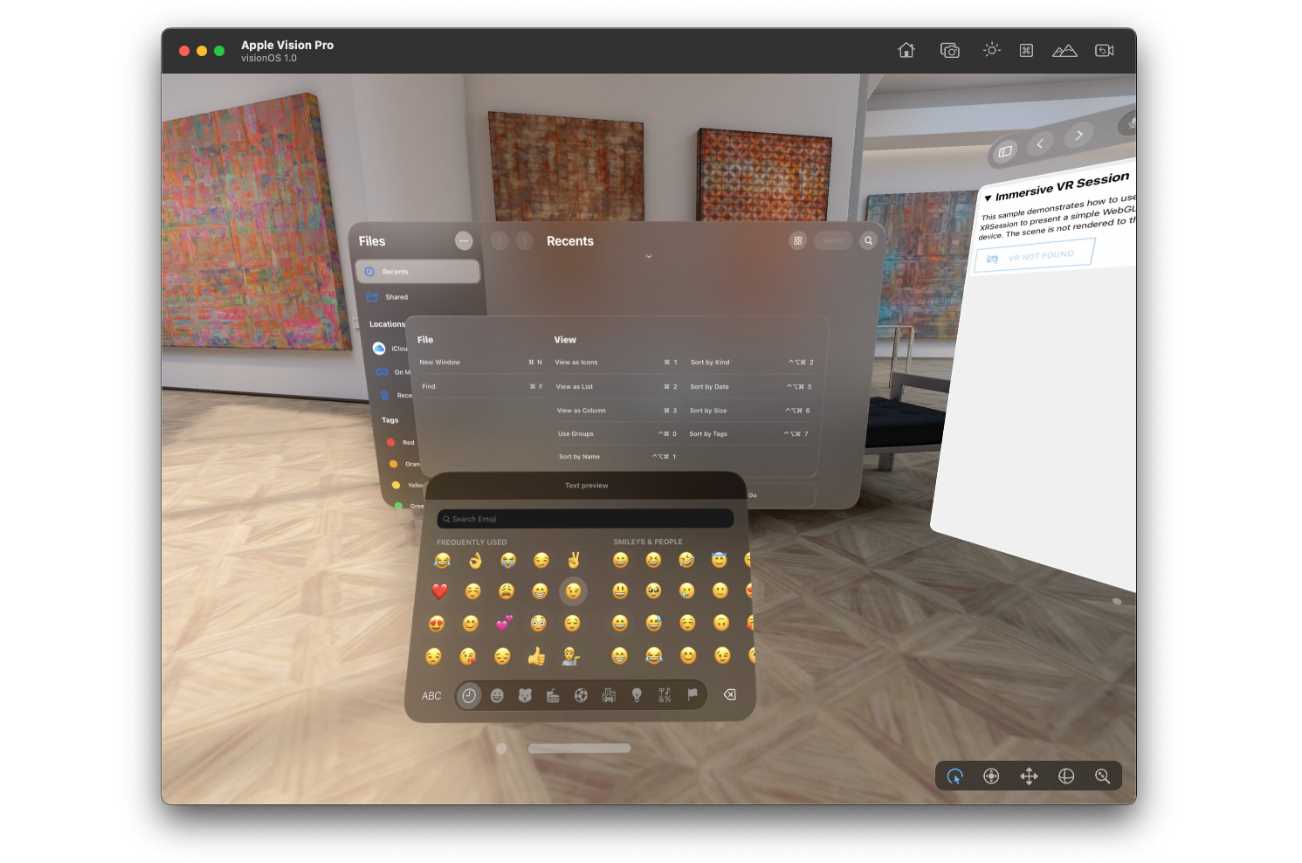The image size is (1302, 863).
Task: Choose Find from the File menu
Action: pyautogui.click(x=480, y=386)
